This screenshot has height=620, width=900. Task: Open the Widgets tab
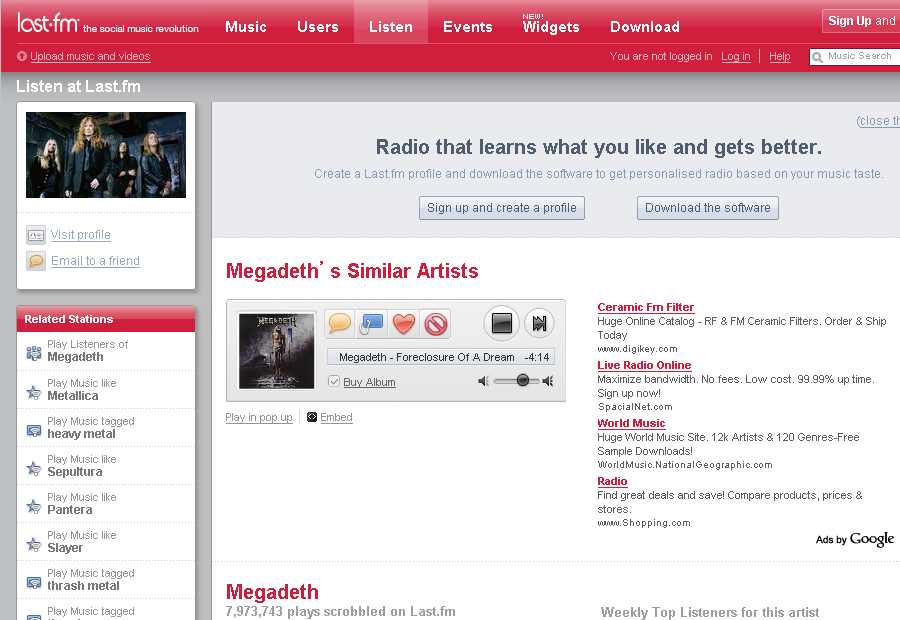[x=551, y=27]
